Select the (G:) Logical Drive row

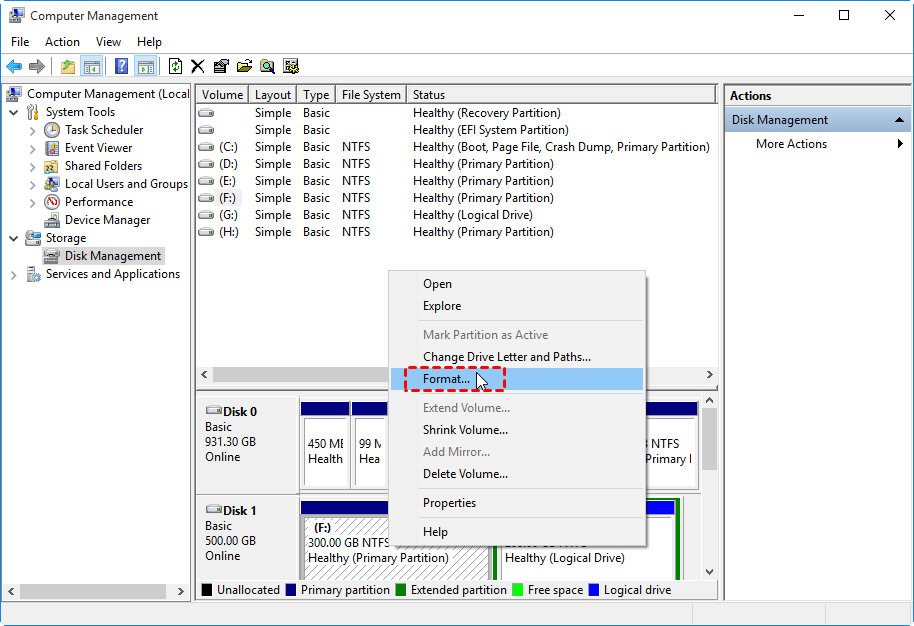456,215
